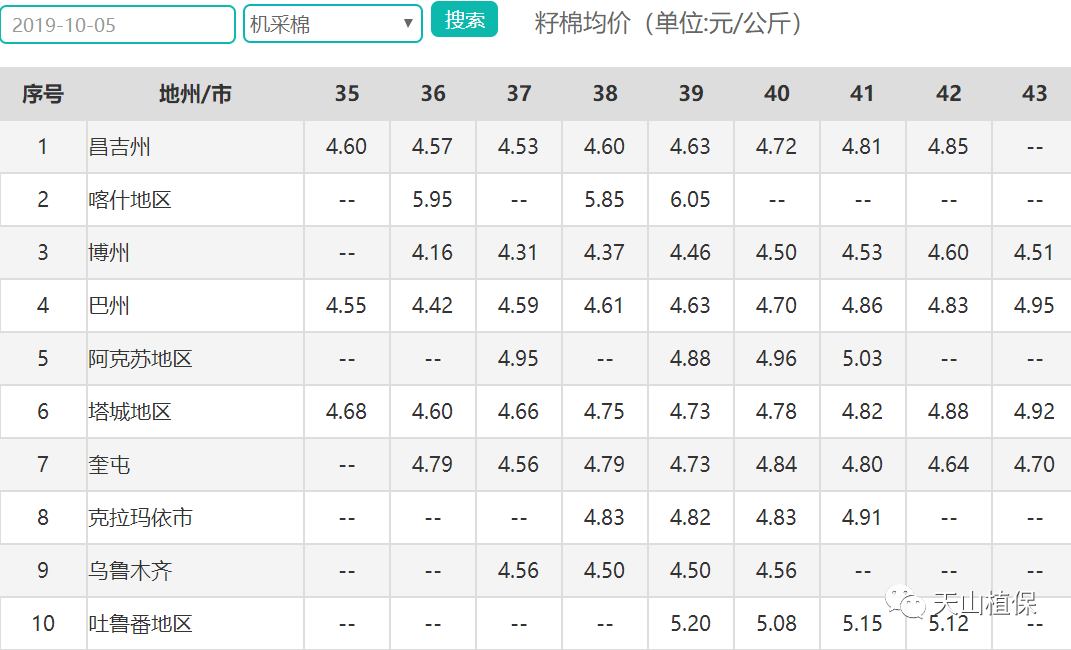Click the 43 column header
This screenshot has height=650, width=1071.
1034,94
